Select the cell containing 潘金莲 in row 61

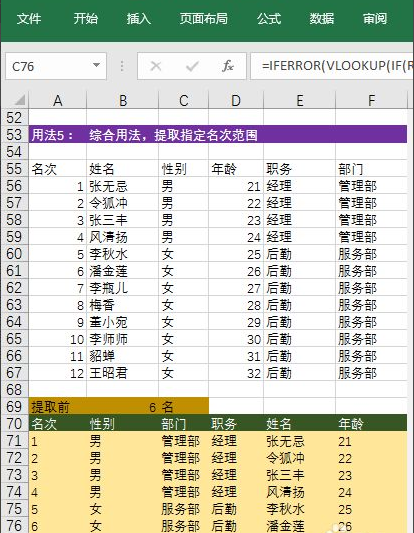point(122,271)
